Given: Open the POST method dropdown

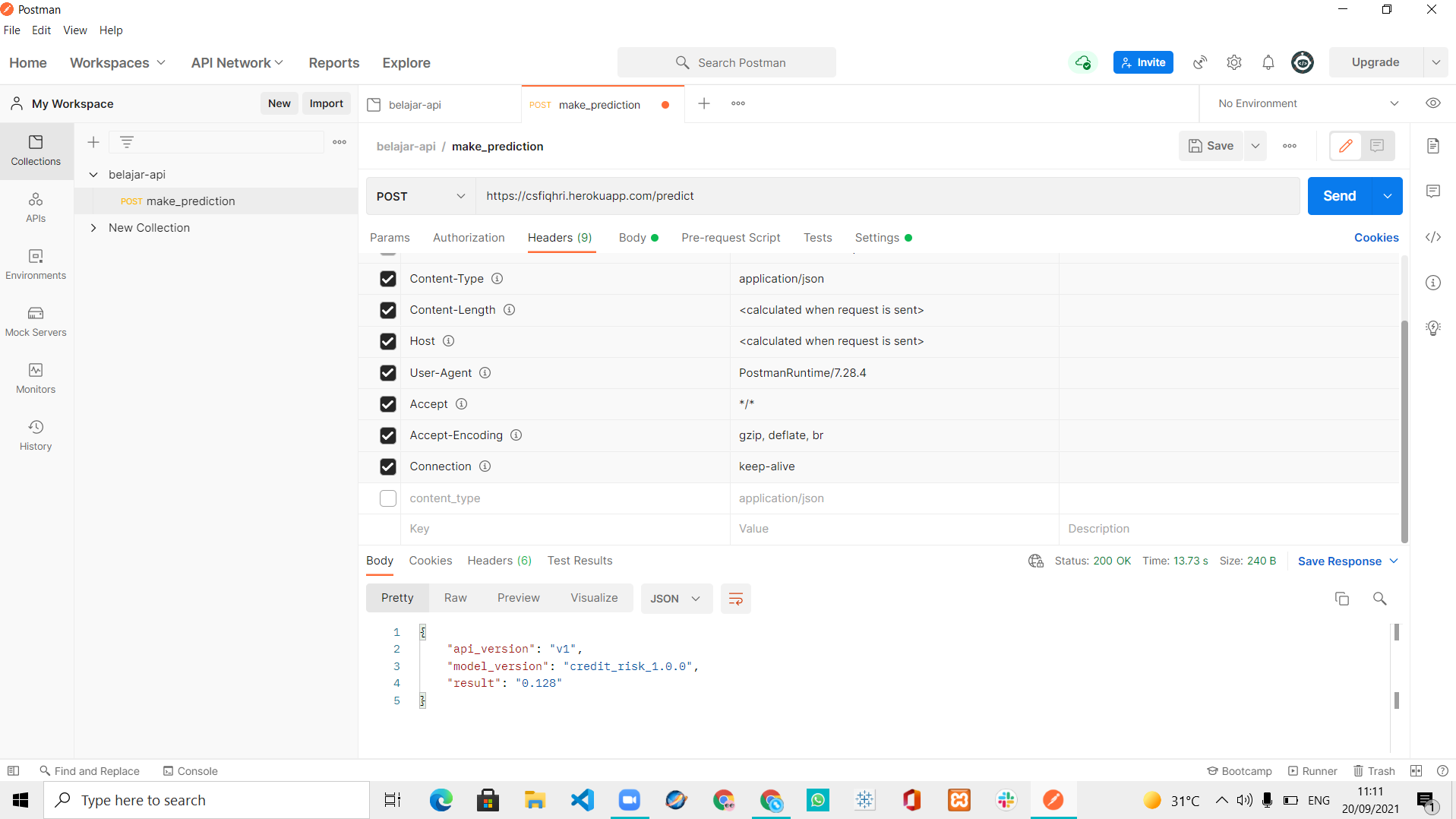Looking at the screenshot, I should click(421, 196).
